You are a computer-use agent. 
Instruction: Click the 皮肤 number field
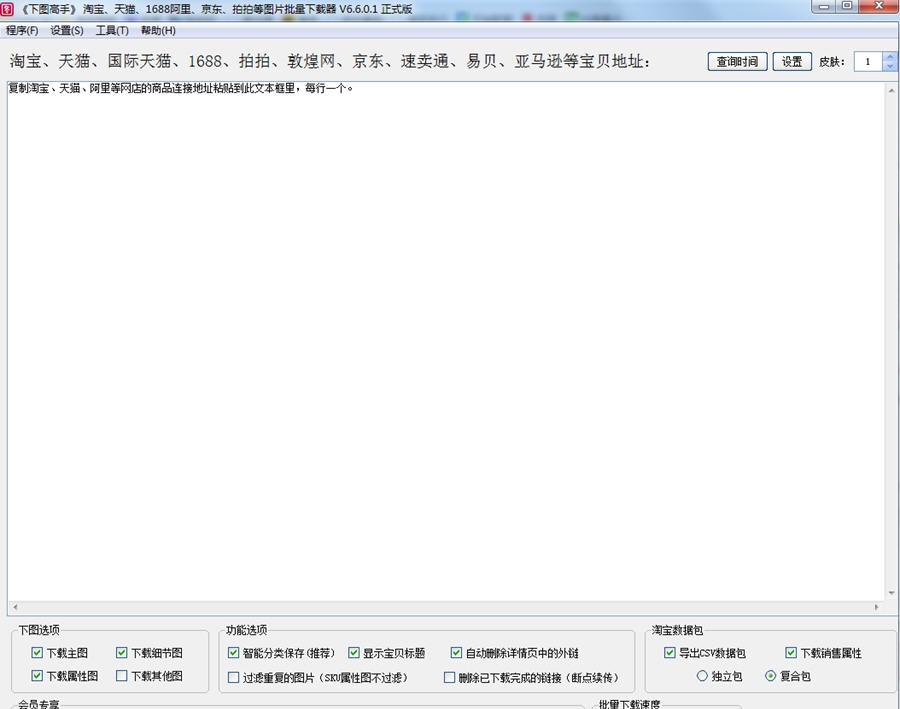868,61
